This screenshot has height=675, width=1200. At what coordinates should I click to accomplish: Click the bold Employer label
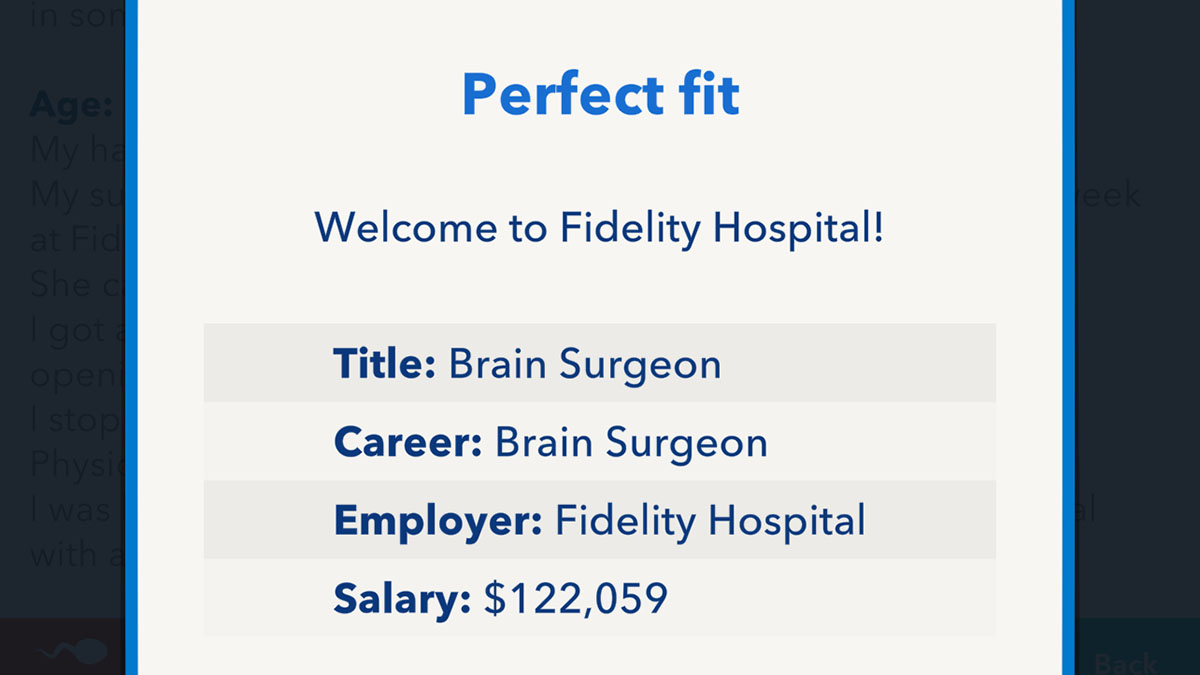pos(438,520)
